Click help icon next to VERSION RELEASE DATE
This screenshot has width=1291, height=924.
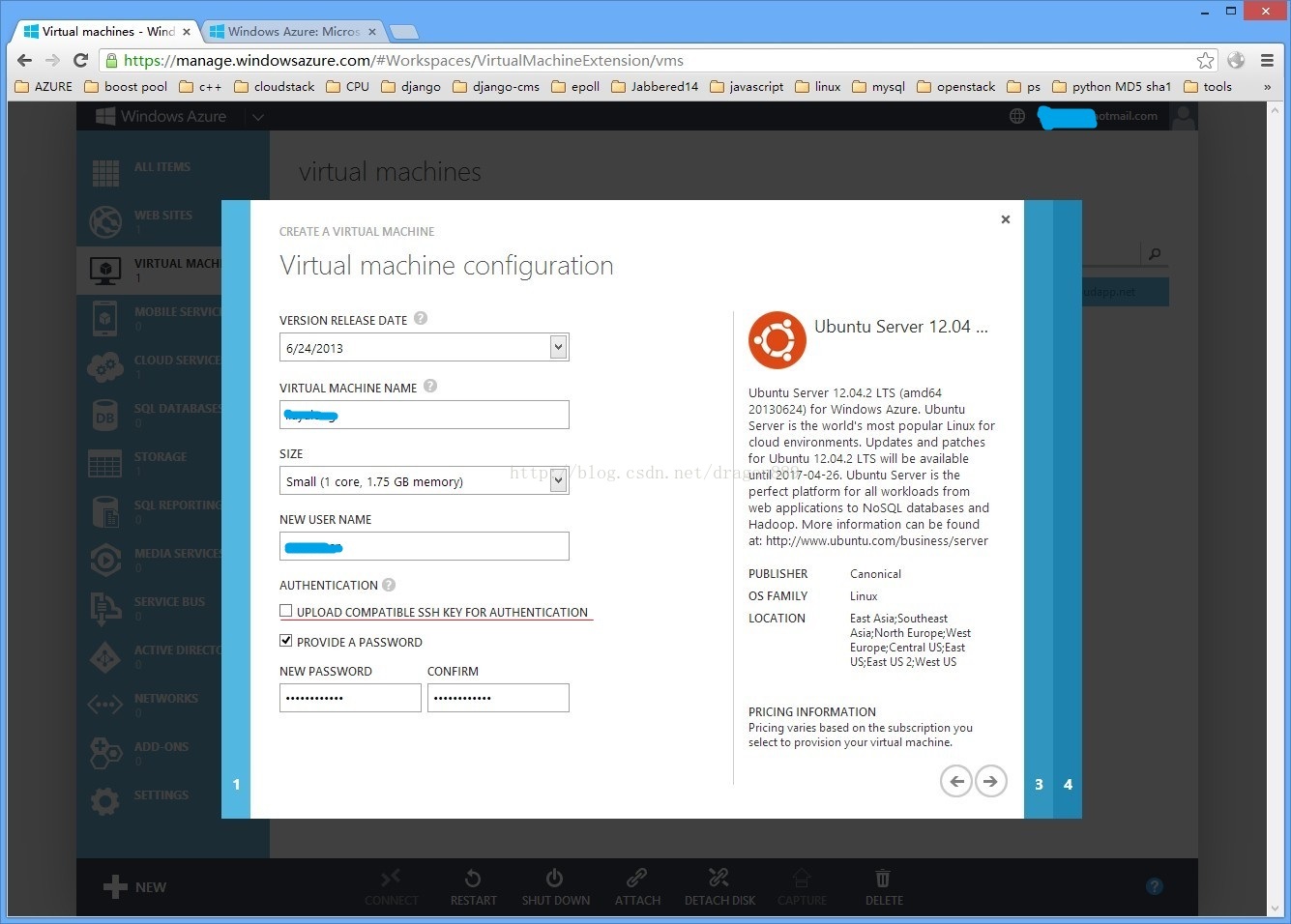[x=421, y=319]
